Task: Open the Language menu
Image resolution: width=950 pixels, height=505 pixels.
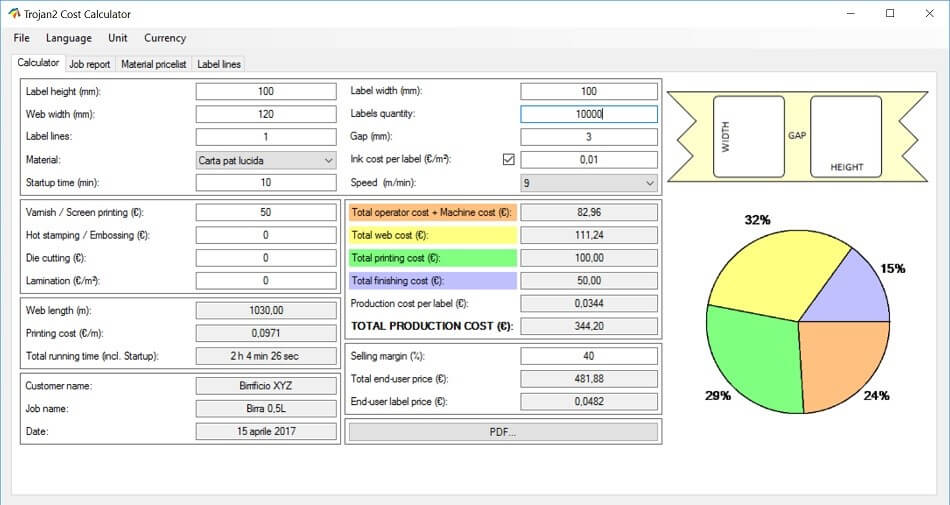Action: 69,38
